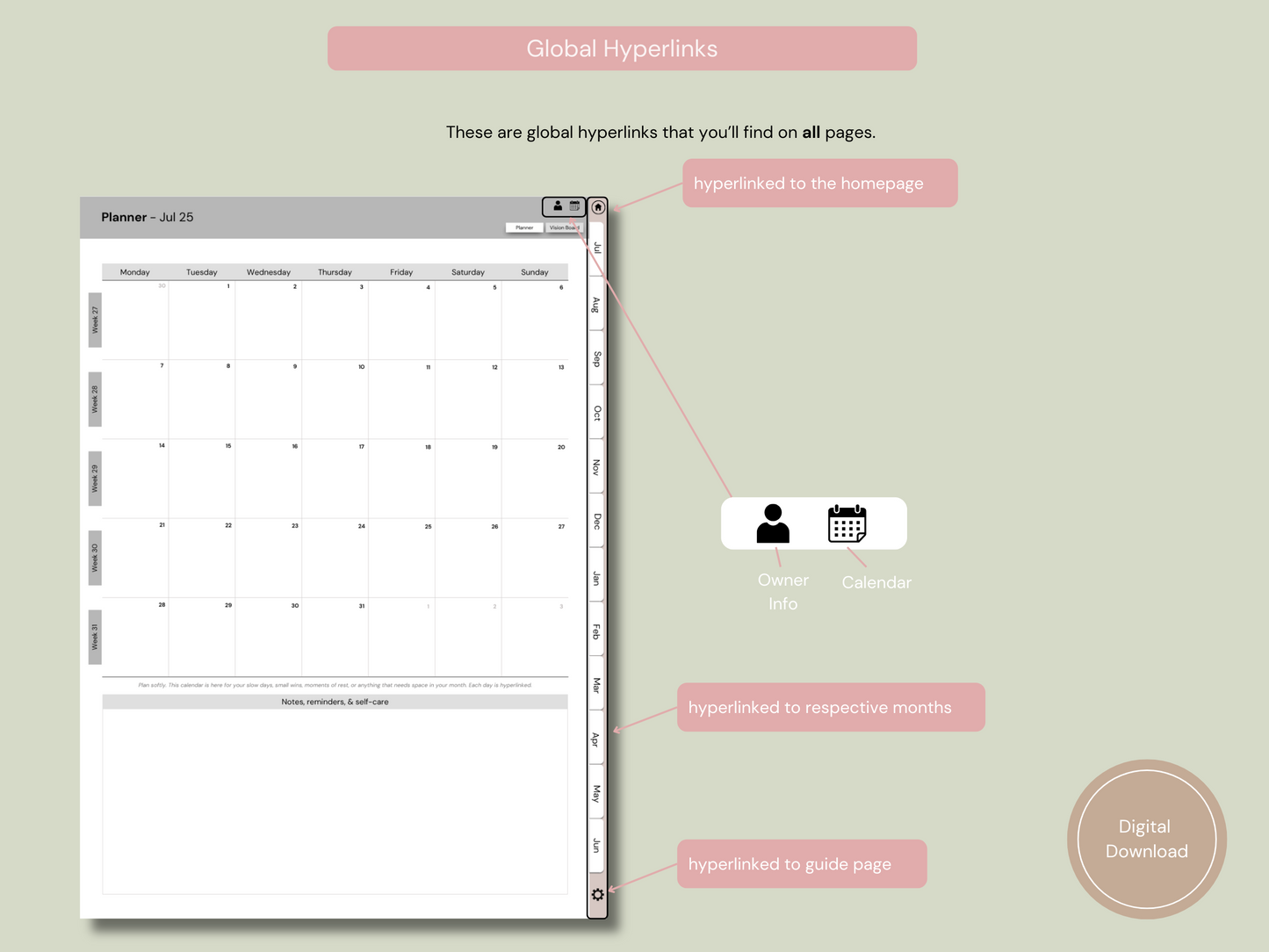The width and height of the screenshot is (1269, 952).
Task: Click day 13 in the Sunday column
Action: click(535, 400)
